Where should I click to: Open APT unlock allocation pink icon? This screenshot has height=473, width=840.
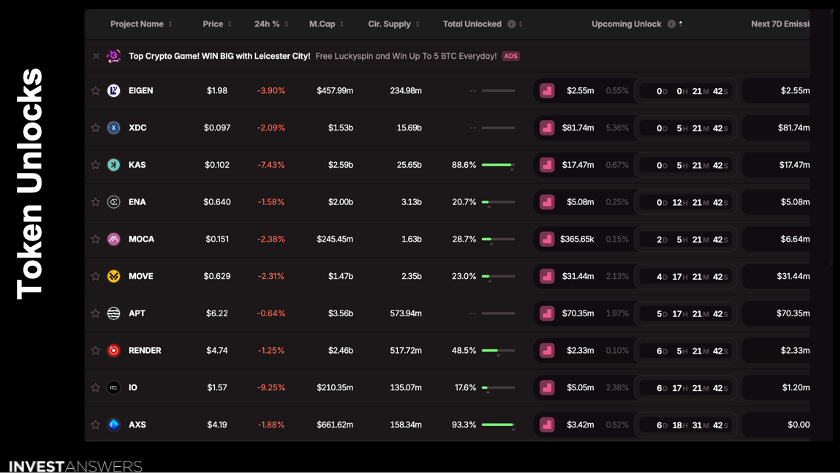click(547, 313)
